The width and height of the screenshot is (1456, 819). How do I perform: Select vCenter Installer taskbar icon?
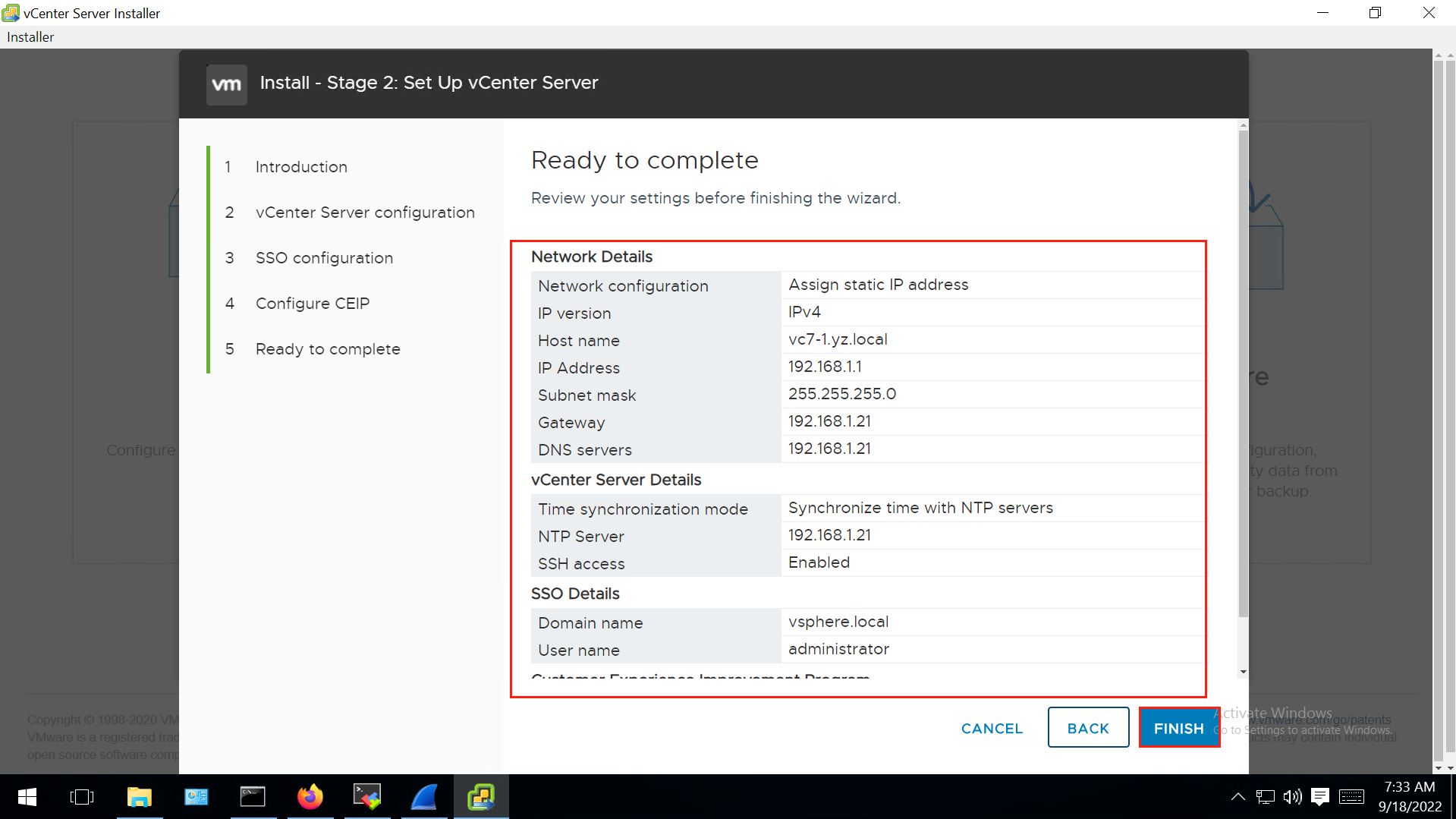(481, 797)
